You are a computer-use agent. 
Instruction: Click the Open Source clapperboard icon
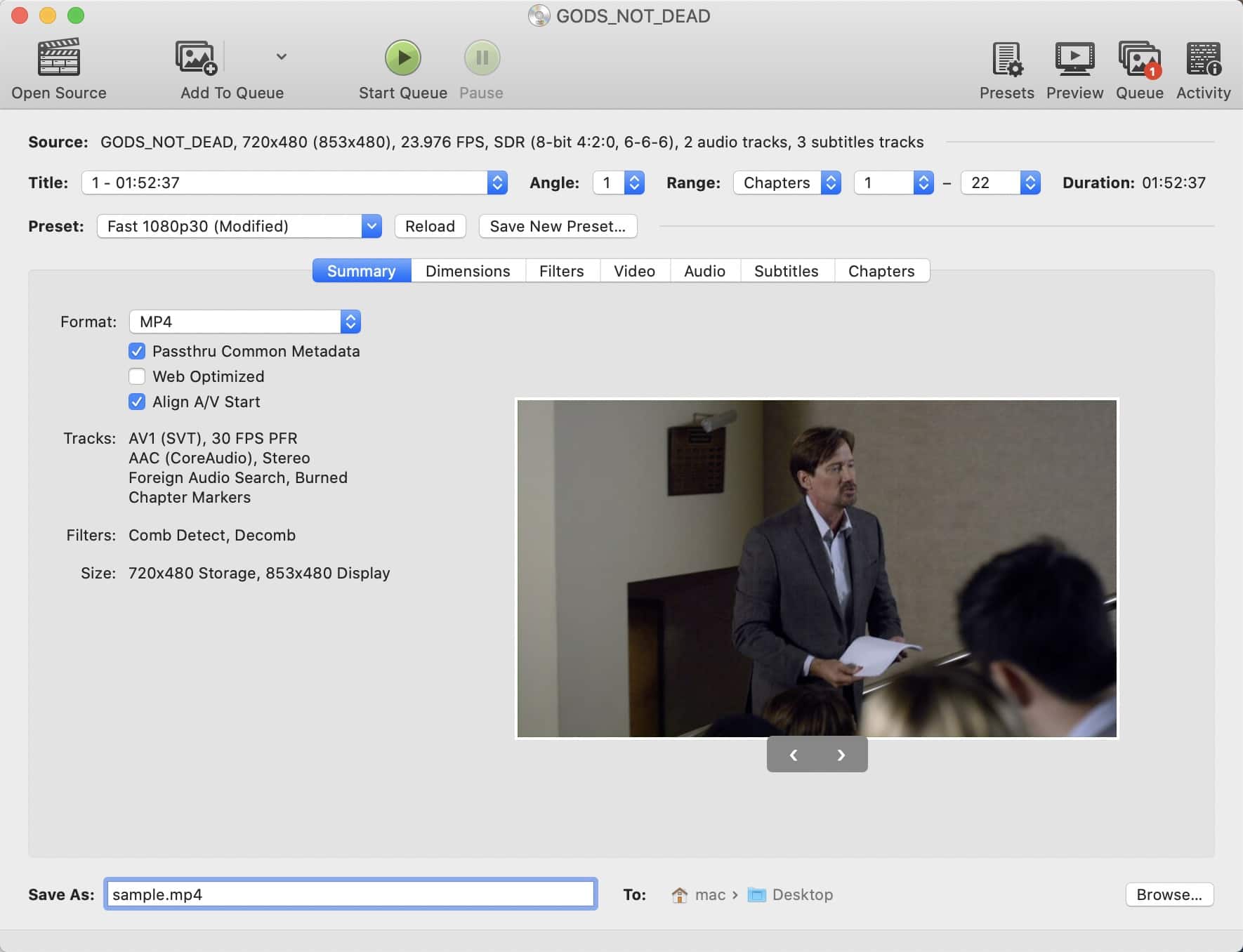[59, 58]
